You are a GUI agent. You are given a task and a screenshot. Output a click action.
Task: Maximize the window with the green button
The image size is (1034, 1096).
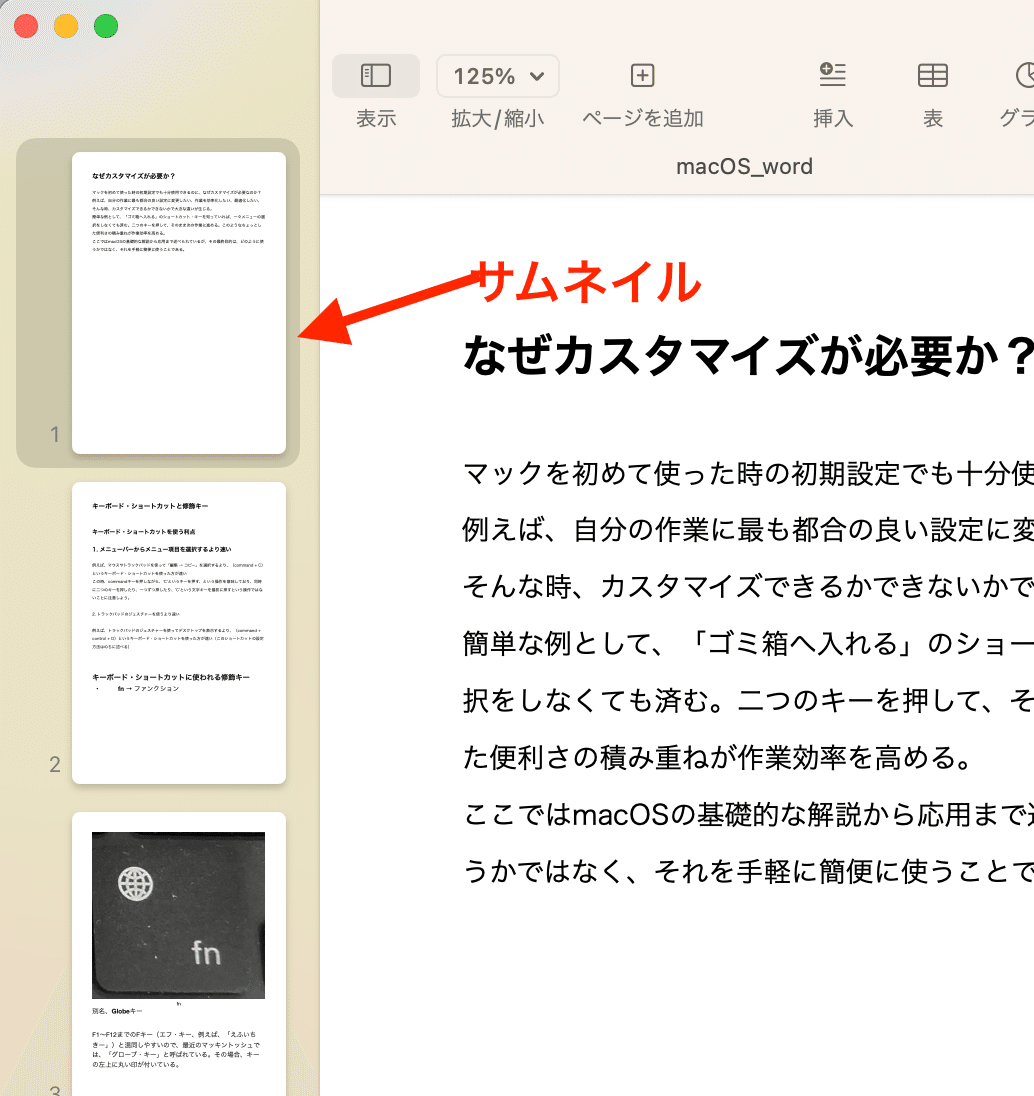click(x=106, y=27)
